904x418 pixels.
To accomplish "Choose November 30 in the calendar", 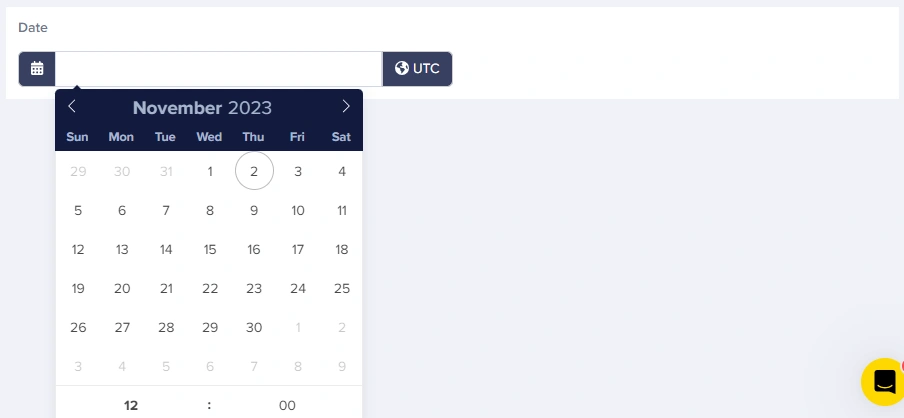I will (254, 327).
